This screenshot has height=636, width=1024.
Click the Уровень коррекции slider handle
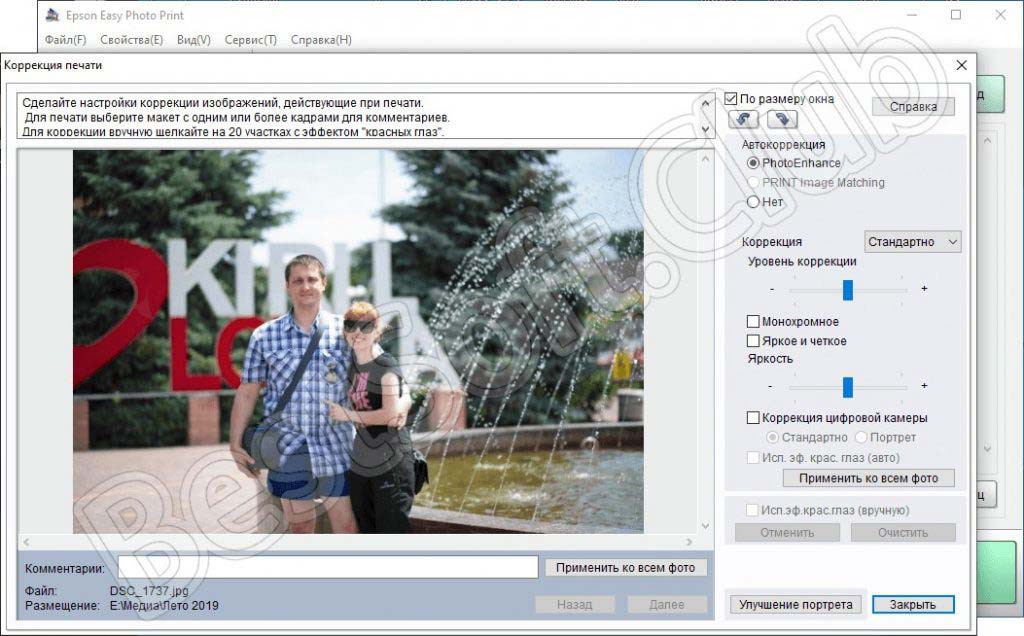[848, 290]
